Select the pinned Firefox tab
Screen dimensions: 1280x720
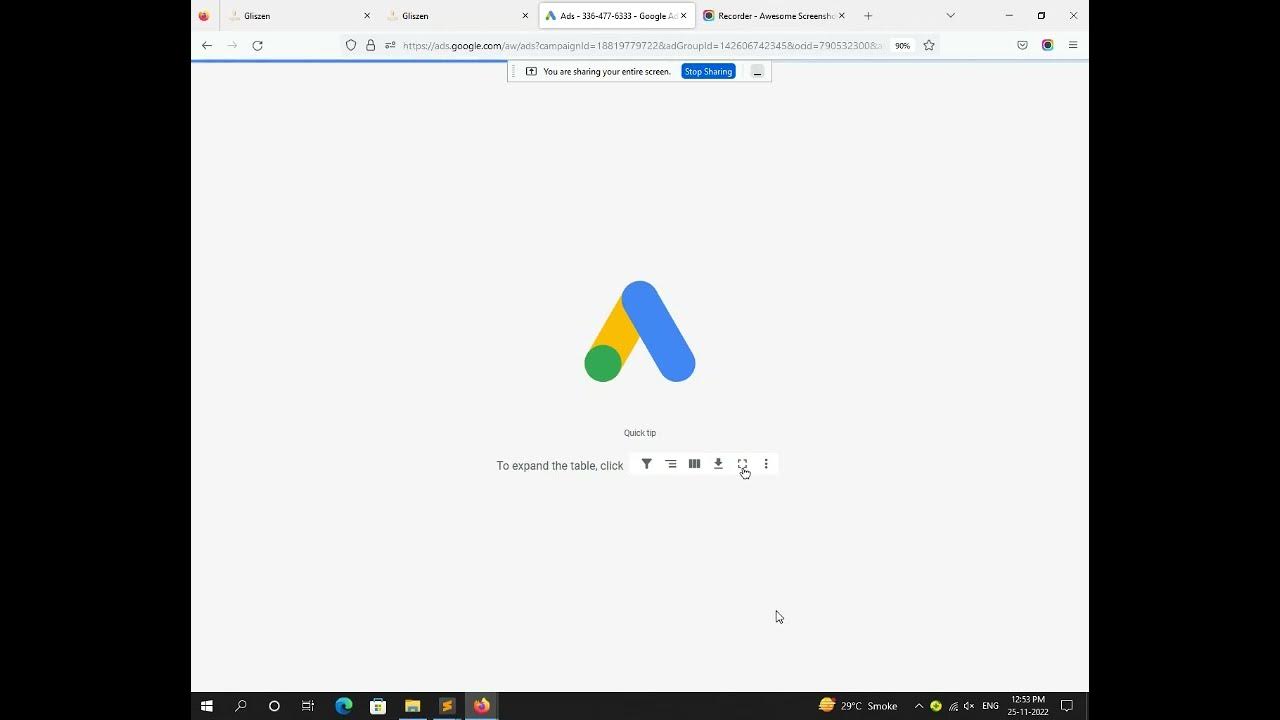click(204, 16)
